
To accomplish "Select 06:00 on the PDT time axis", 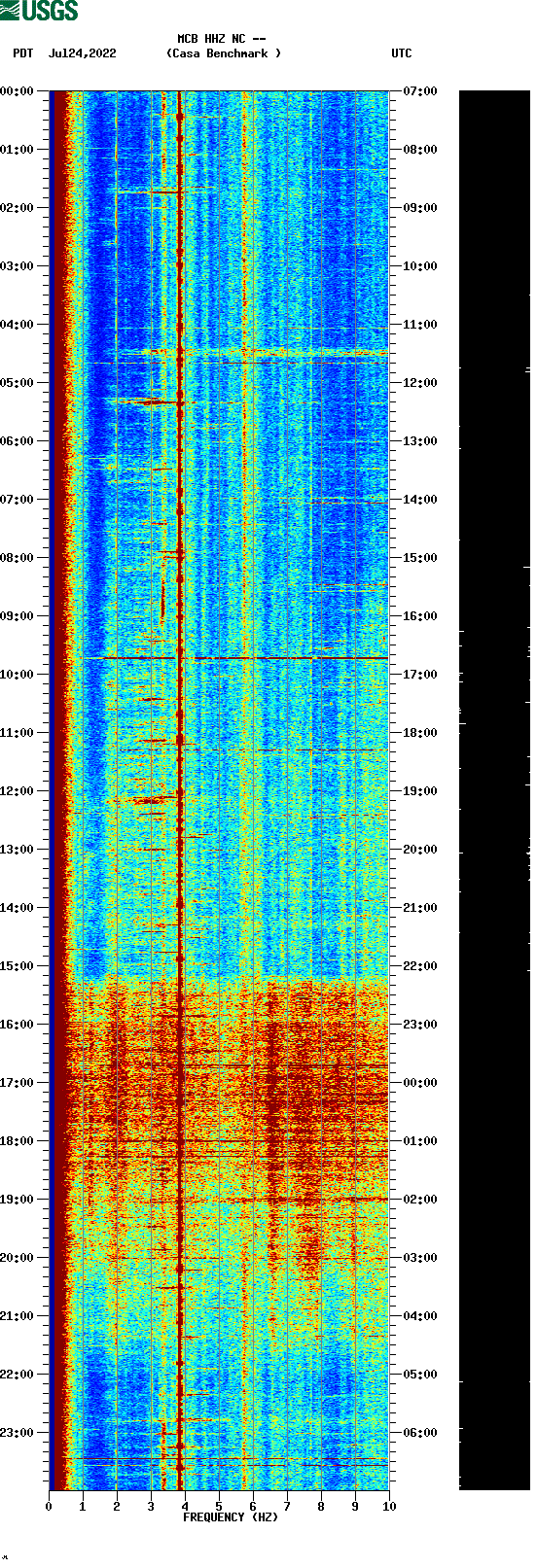I will (x=18, y=441).
